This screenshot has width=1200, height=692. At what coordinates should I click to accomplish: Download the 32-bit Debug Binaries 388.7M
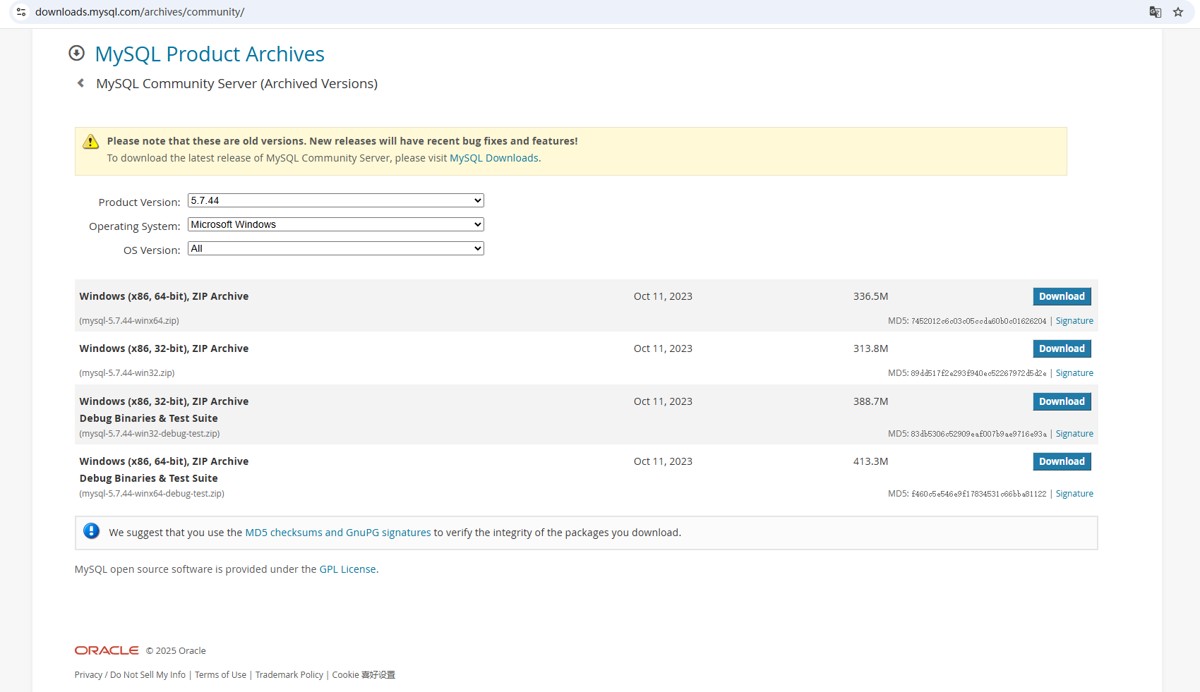pos(1062,401)
